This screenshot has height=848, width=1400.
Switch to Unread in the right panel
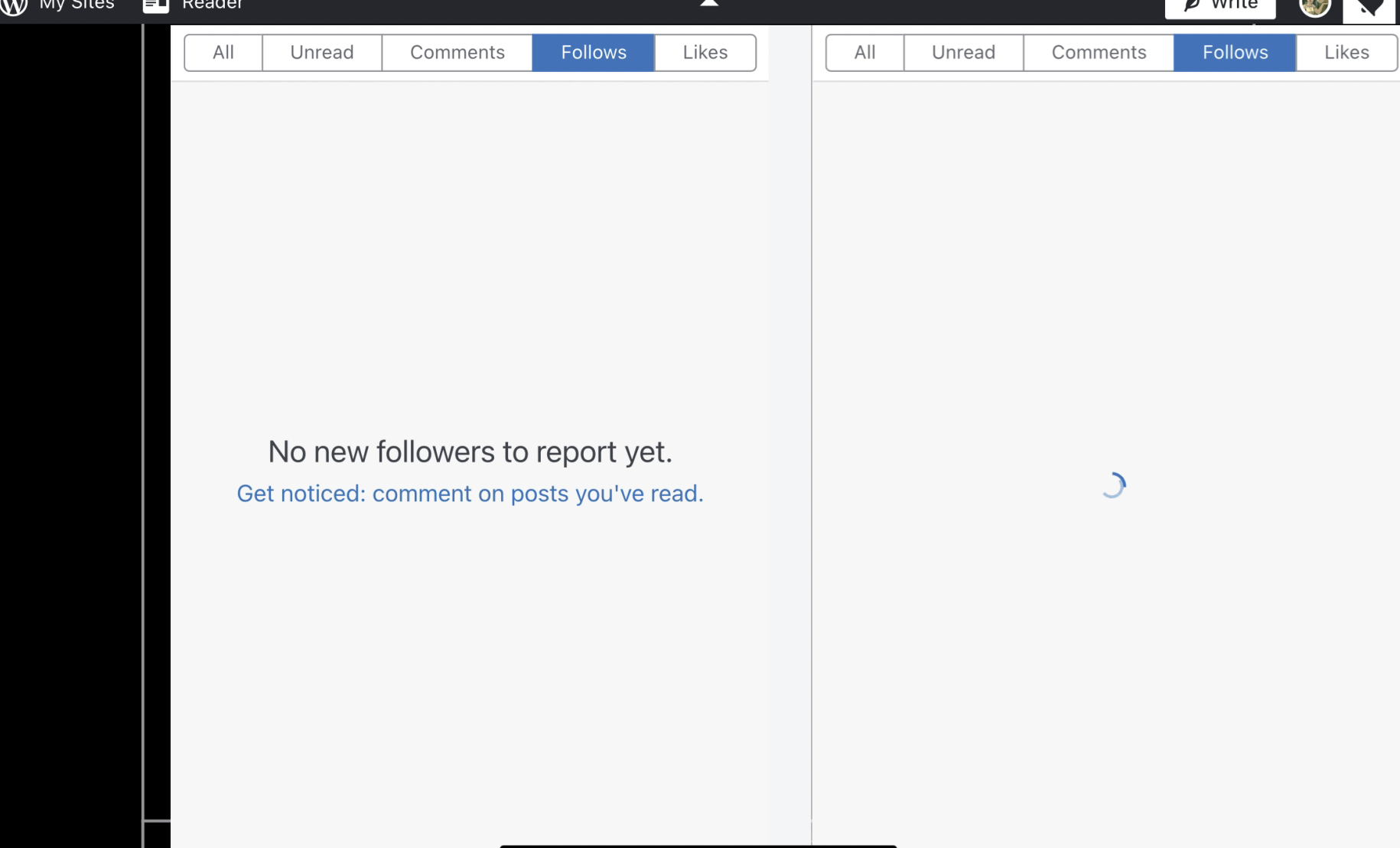[x=963, y=53]
